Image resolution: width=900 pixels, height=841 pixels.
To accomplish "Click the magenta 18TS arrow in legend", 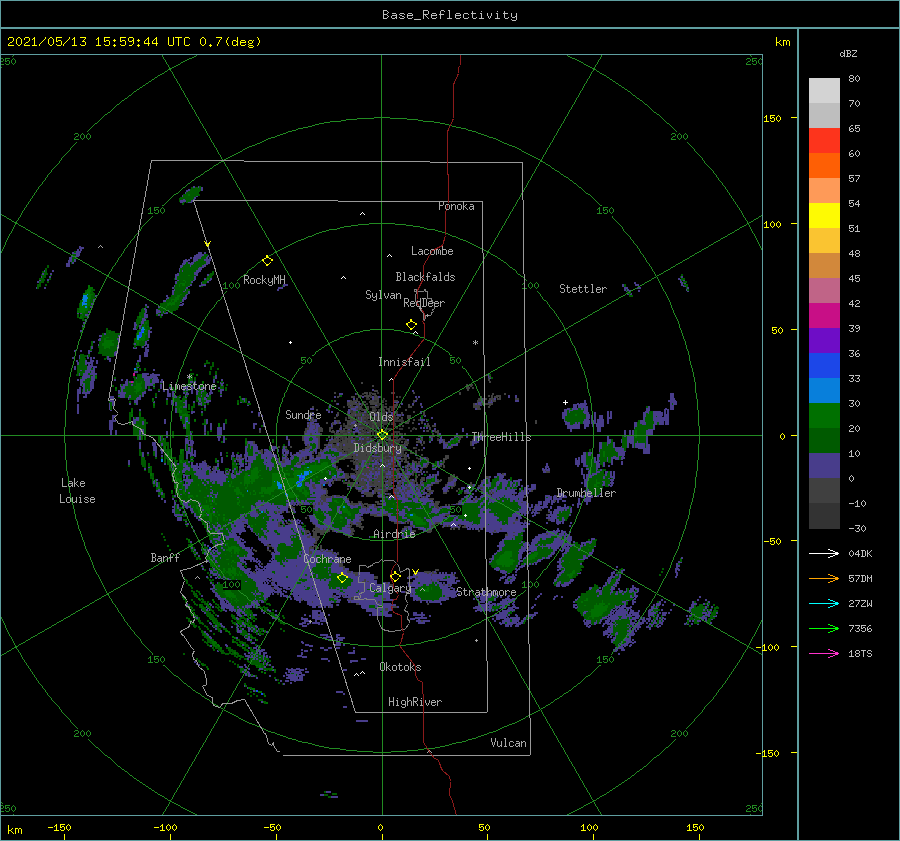I will click(x=824, y=653).
